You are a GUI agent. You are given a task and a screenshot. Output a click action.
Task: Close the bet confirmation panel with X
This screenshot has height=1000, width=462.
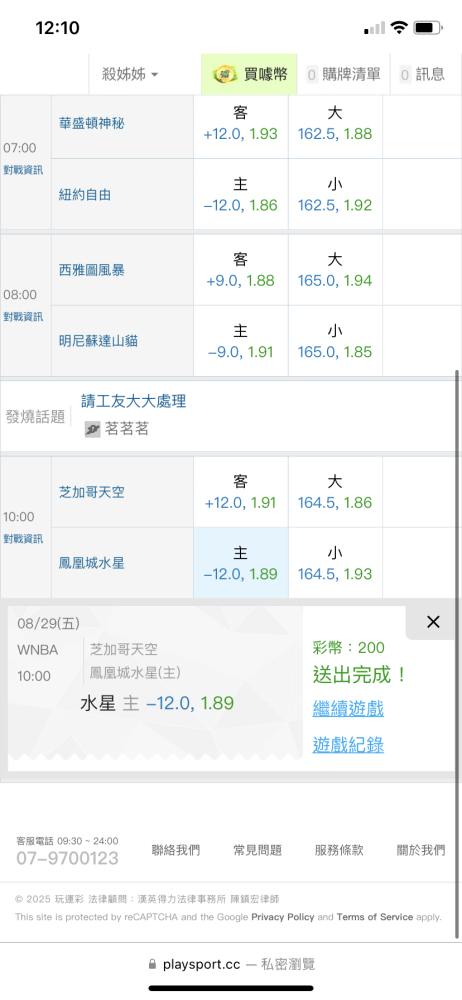433,622
